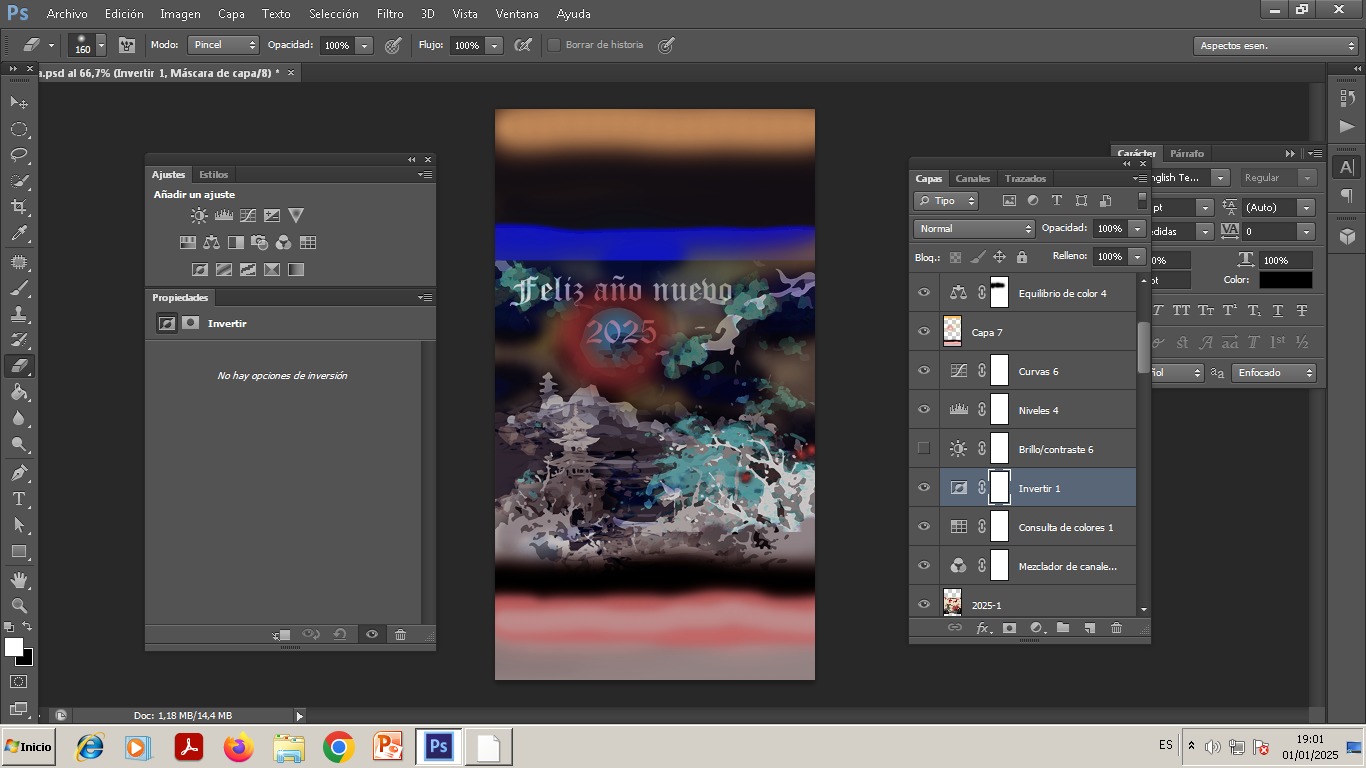Add a Photo Filter adjustment
This screenshot has height=768, width=1366.
tap(260, 242)
